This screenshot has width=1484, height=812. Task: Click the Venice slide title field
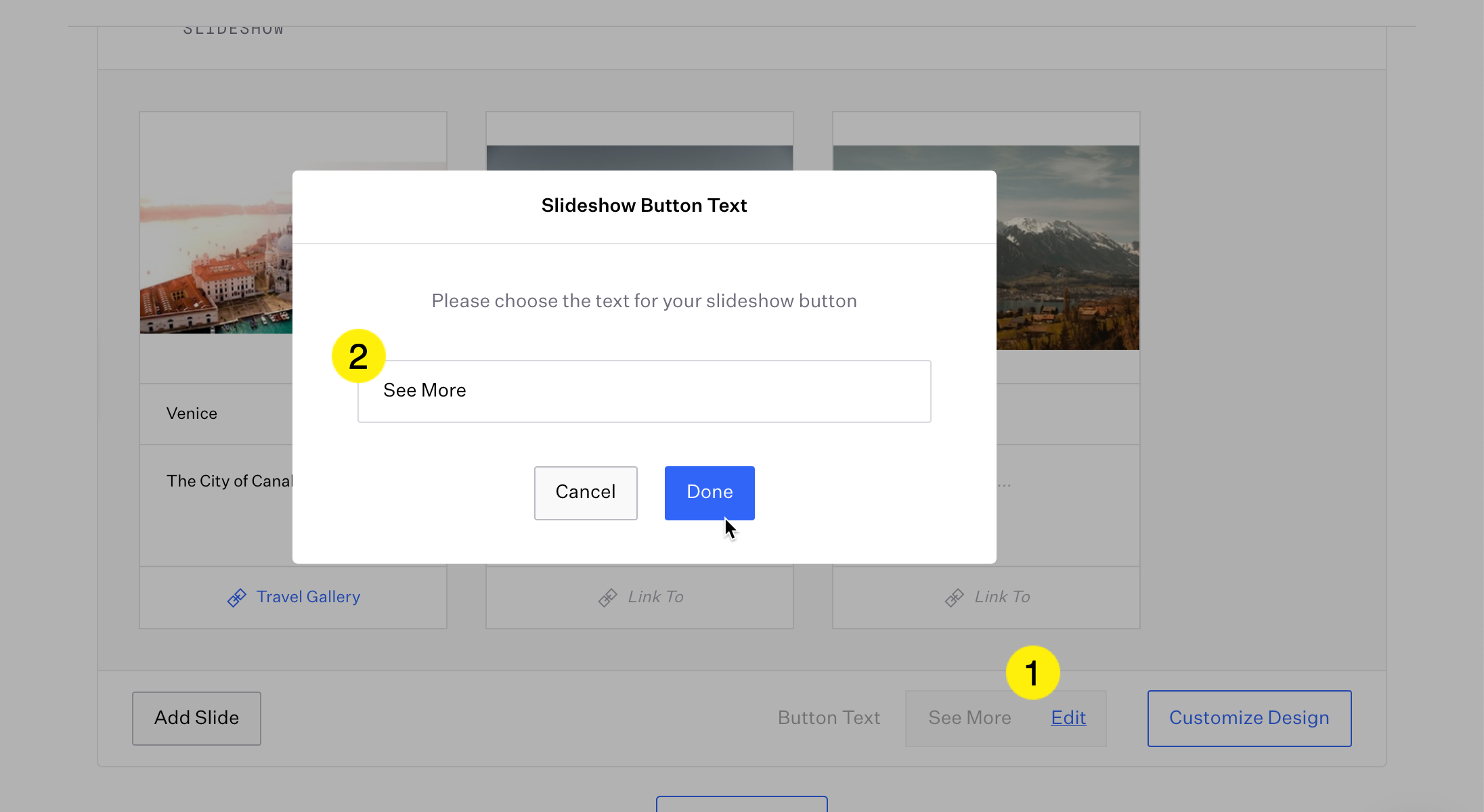coord(192,413)
